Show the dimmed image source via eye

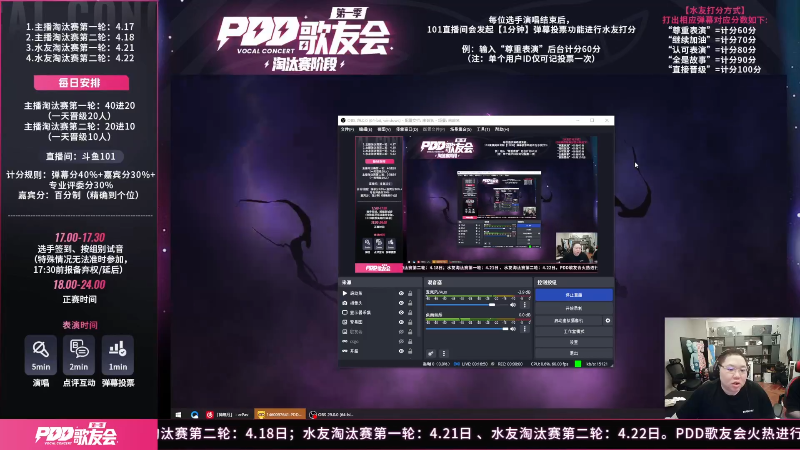(x=401, y=332)
